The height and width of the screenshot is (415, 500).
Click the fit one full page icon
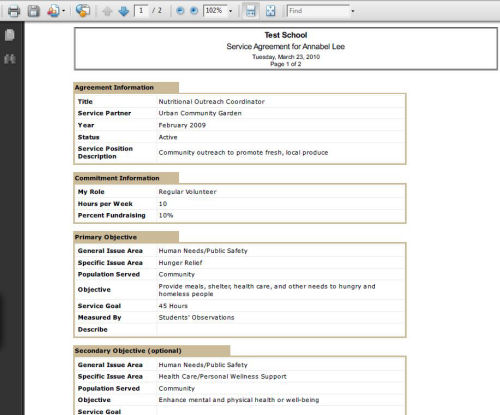tap(271, 11)
